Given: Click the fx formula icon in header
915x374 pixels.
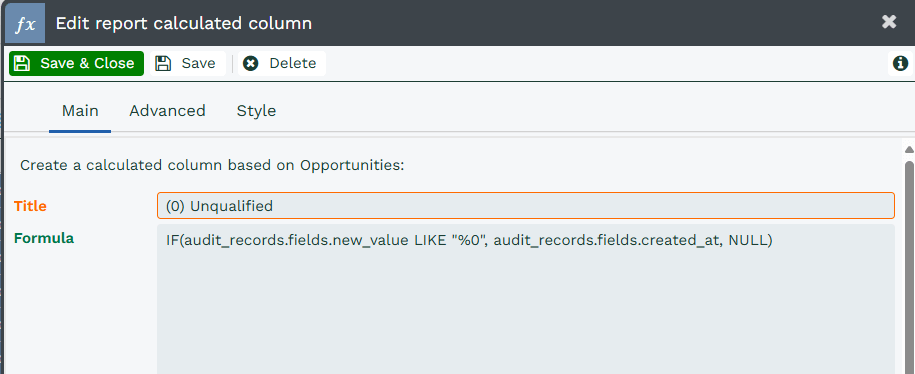Looking at the screenshot, I should (x=25, y=23).
